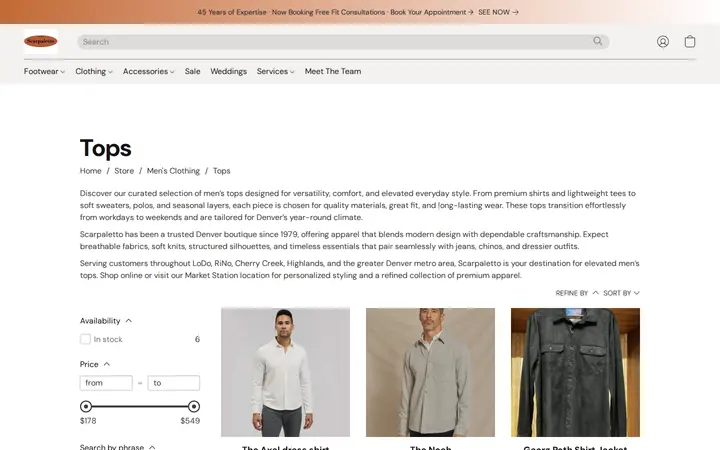Expand the Accessories menu
The height and width of the screenshot is (450, 720).
point(148,71)
